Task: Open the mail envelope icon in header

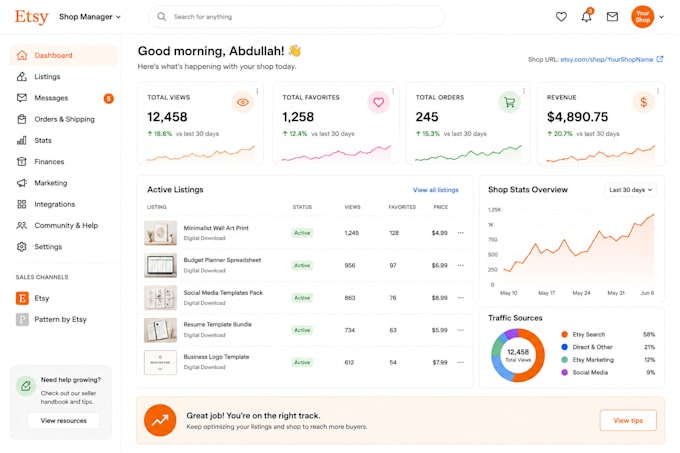Action: pos(612,17)
